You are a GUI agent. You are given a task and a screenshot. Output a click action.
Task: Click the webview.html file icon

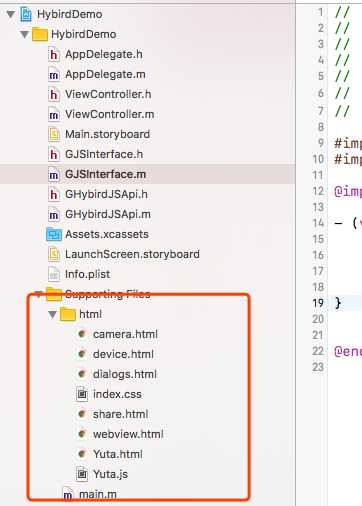82,434
